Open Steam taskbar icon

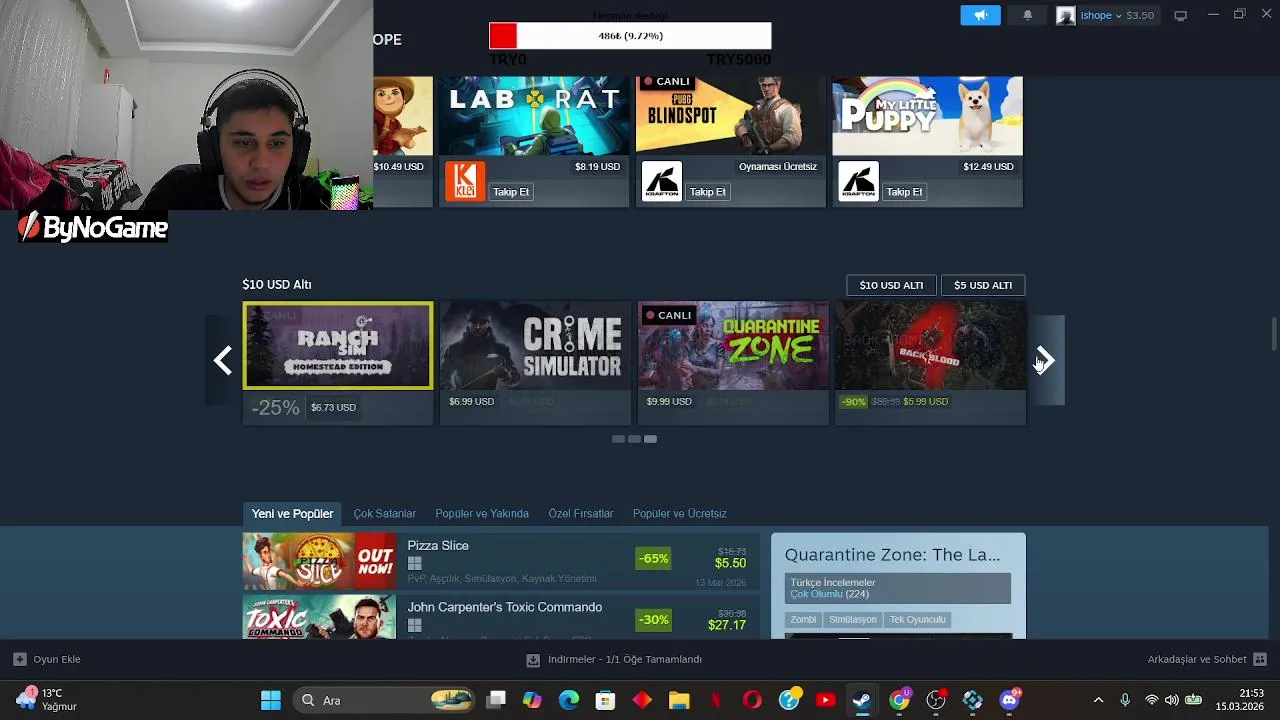(x=862, y=700)
